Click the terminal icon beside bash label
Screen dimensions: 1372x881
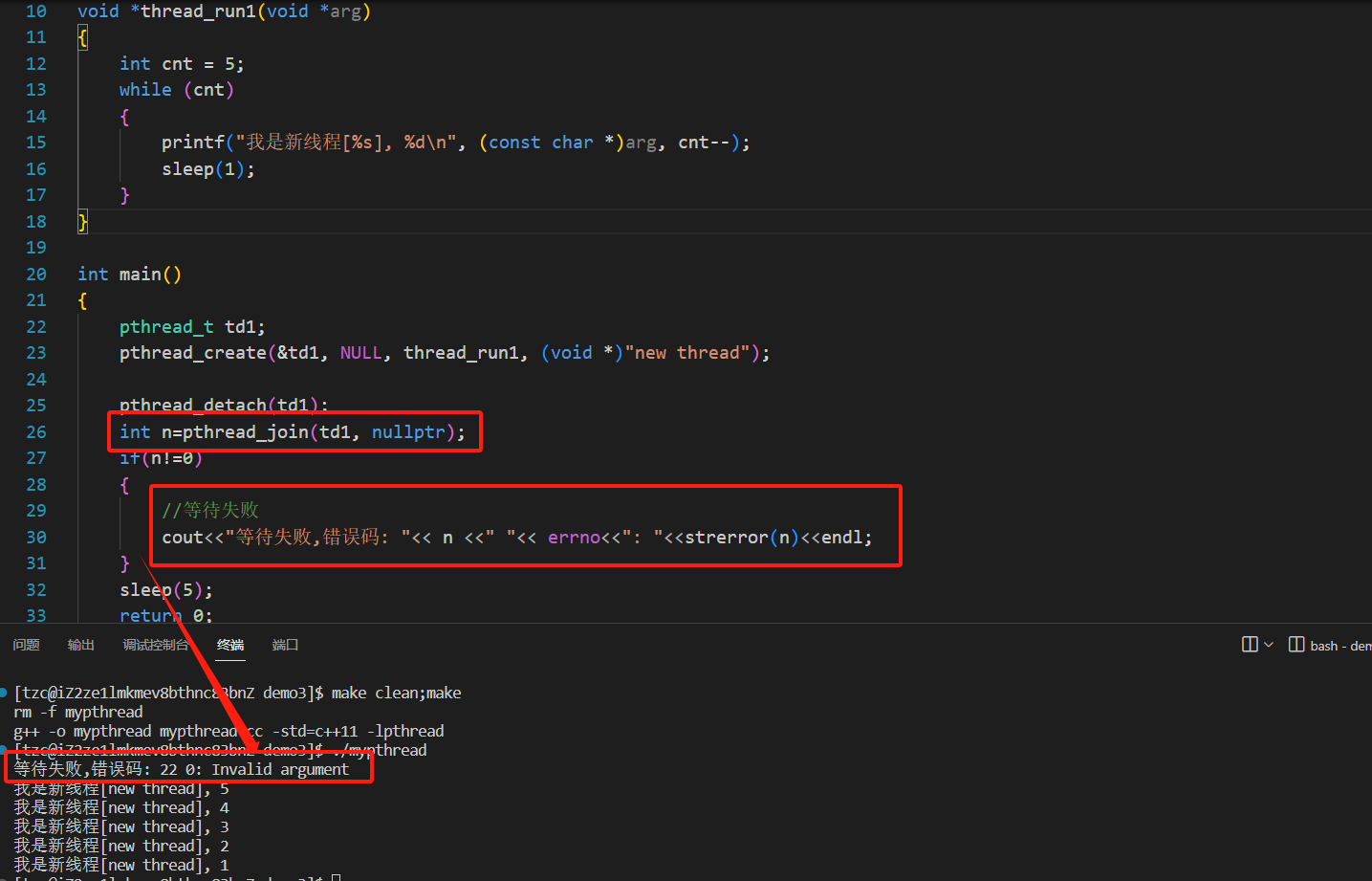click(1296, 645)
